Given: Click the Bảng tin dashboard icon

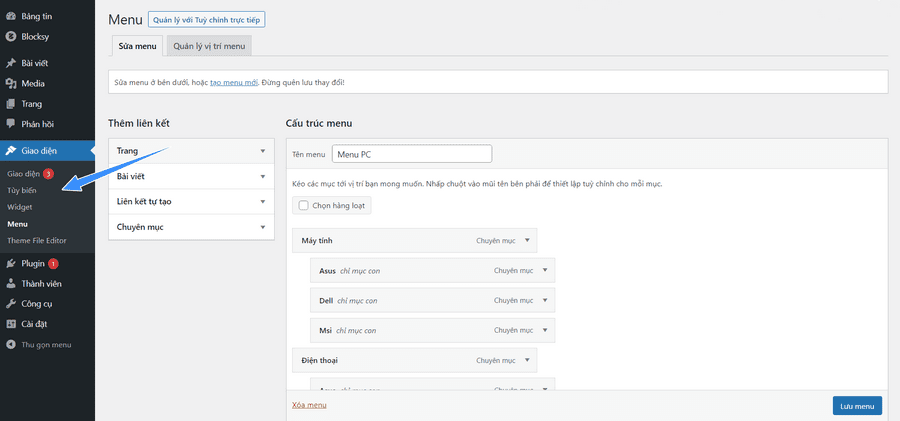Looking at the screenshot, I should pyautogui.click(x=11, y=16).
